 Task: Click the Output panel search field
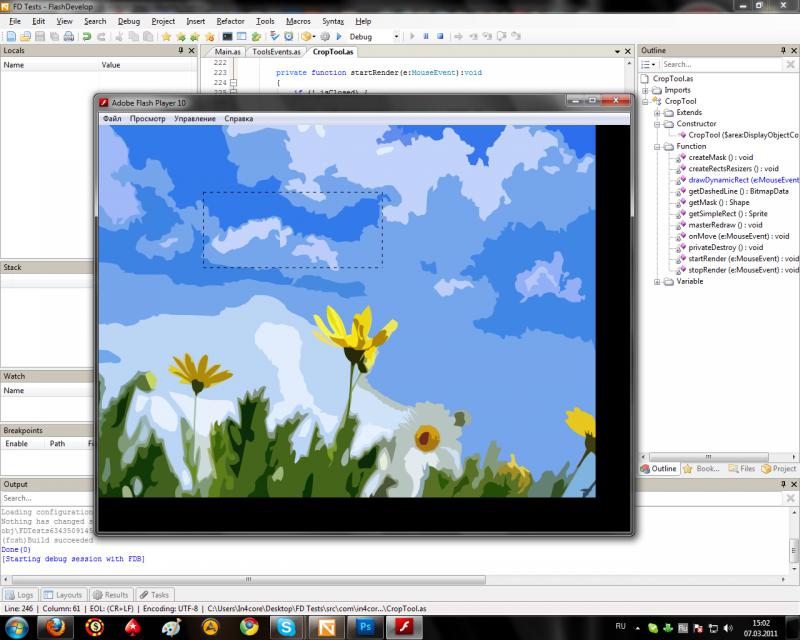47,498
